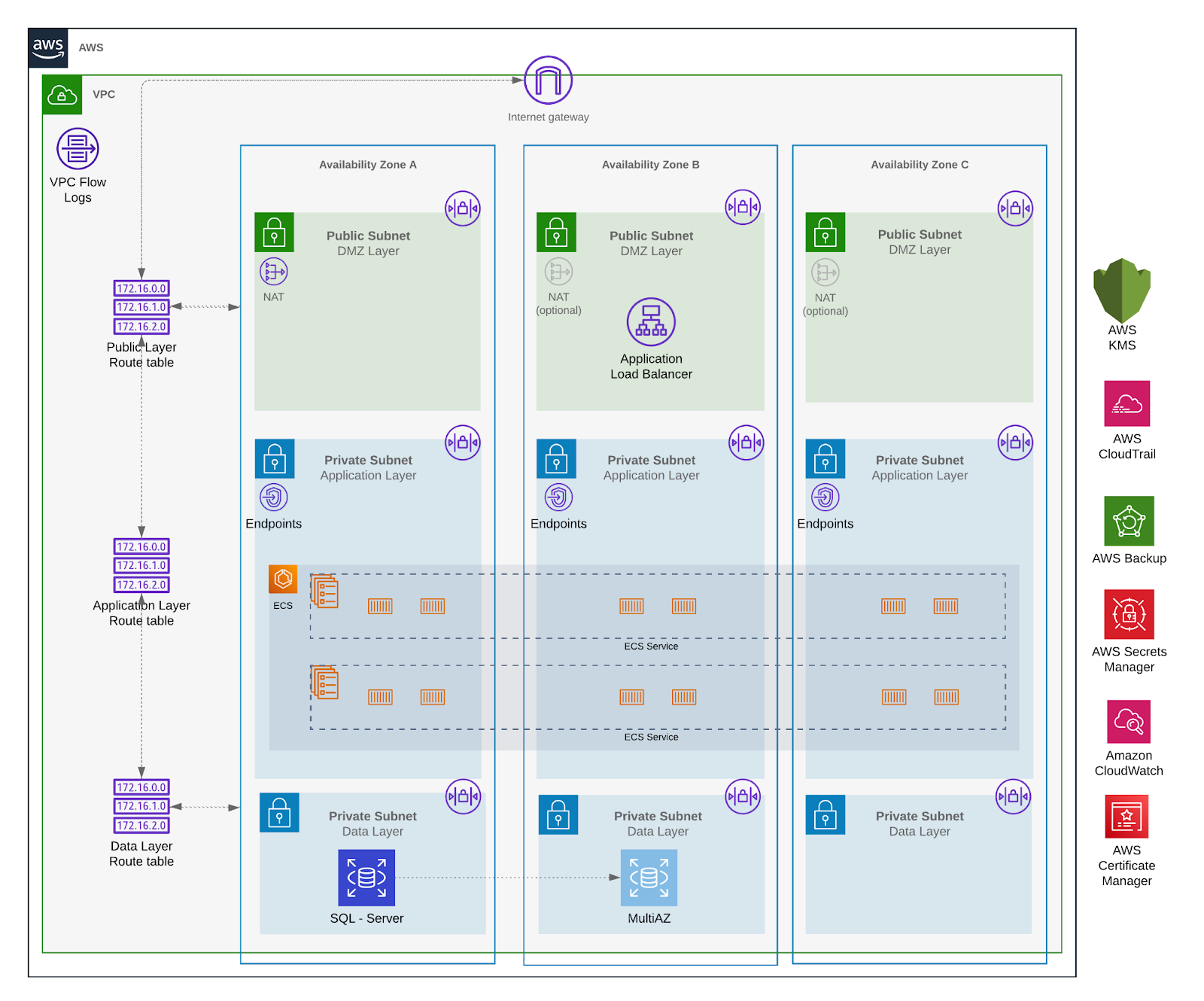Select the AWS Certificate Manager icon
The image size is (1204, 1001).
click(1126, 817)
